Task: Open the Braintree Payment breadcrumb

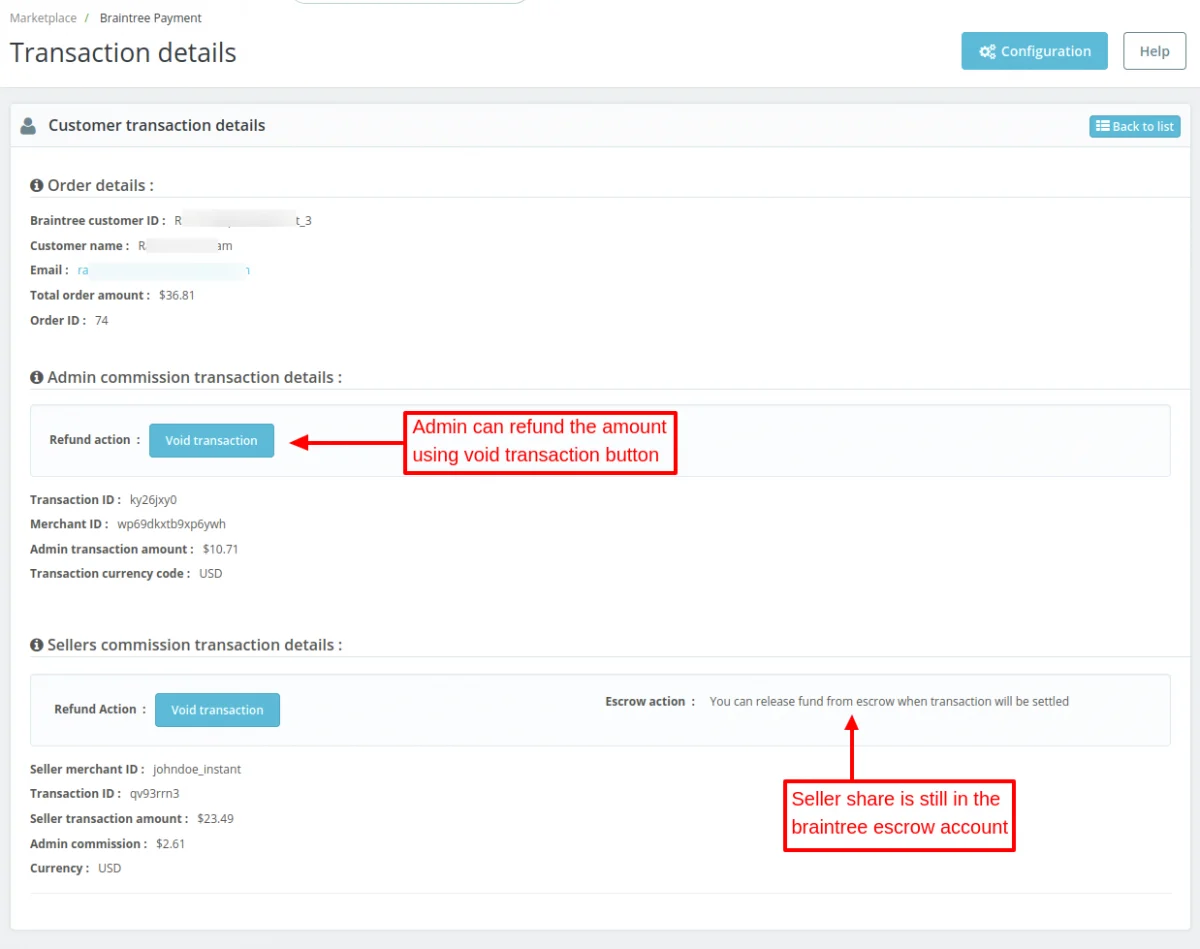Action: 151,18
